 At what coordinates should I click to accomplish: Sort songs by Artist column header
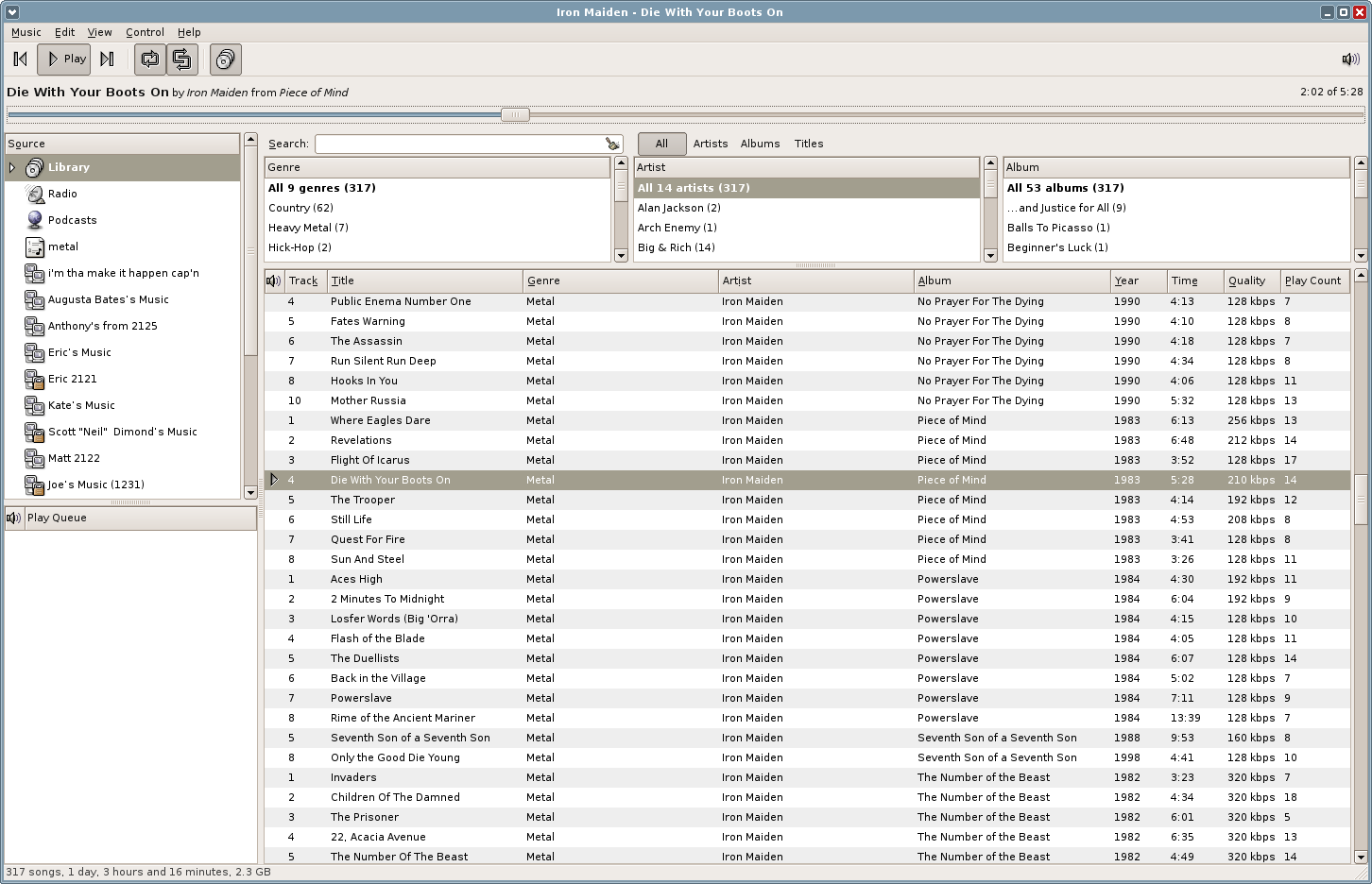tap(816, 280)
